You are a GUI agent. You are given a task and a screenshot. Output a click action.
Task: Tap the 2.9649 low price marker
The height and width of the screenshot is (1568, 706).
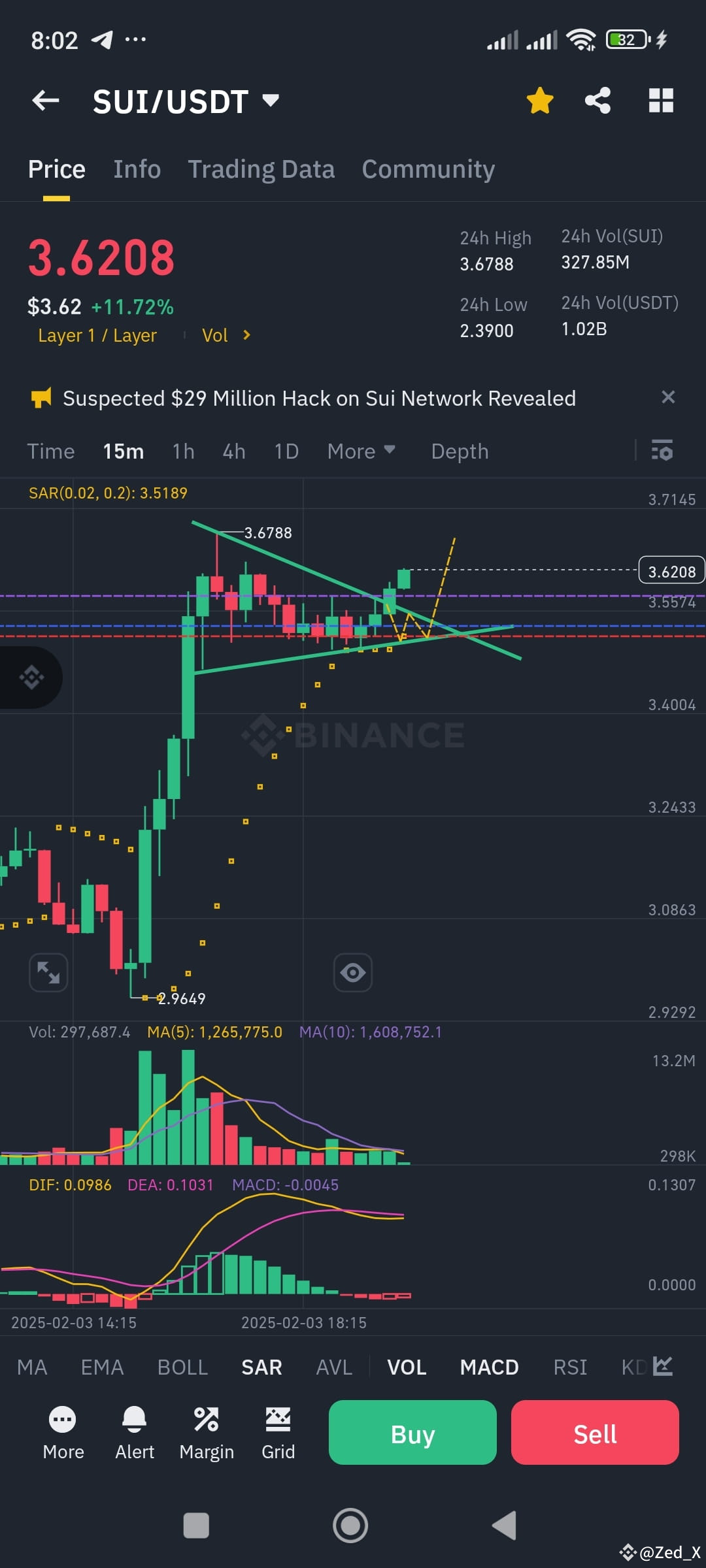[x=182, y=998]
